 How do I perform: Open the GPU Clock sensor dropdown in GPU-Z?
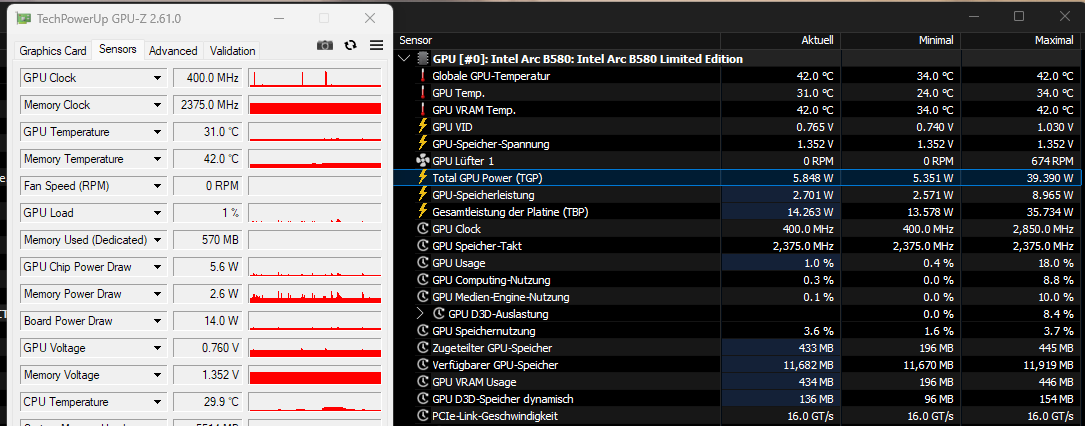(x=158, y=78)
